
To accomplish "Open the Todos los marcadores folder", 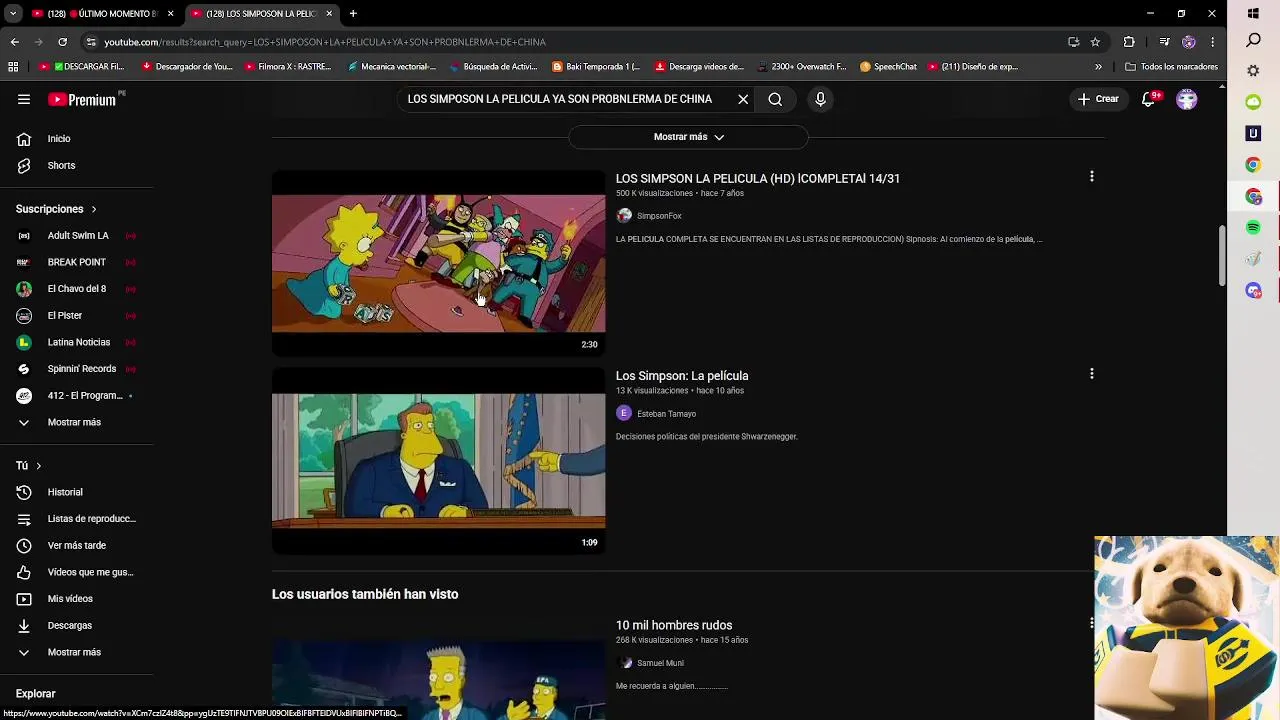I will coord(1171,67).
